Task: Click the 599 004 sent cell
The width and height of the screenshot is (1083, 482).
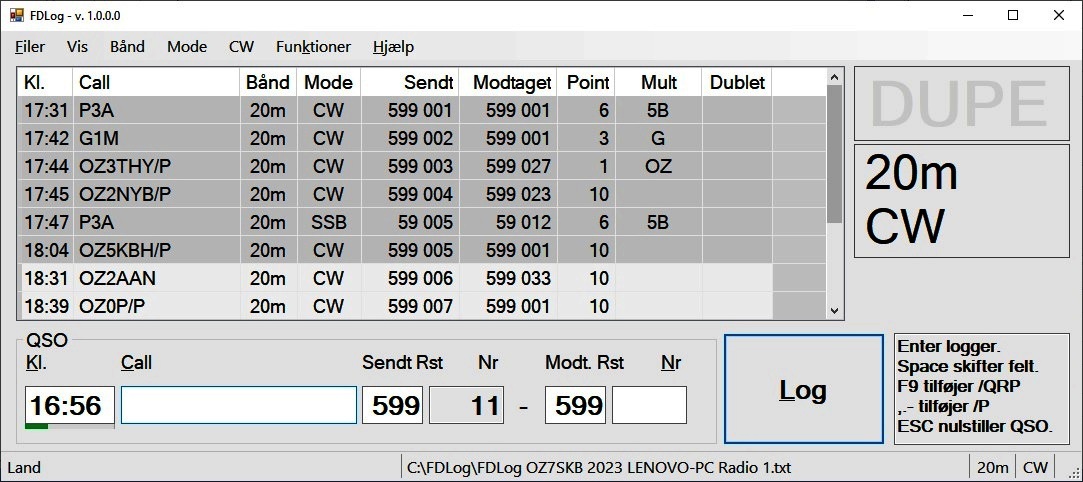Action: click(410, 195)
